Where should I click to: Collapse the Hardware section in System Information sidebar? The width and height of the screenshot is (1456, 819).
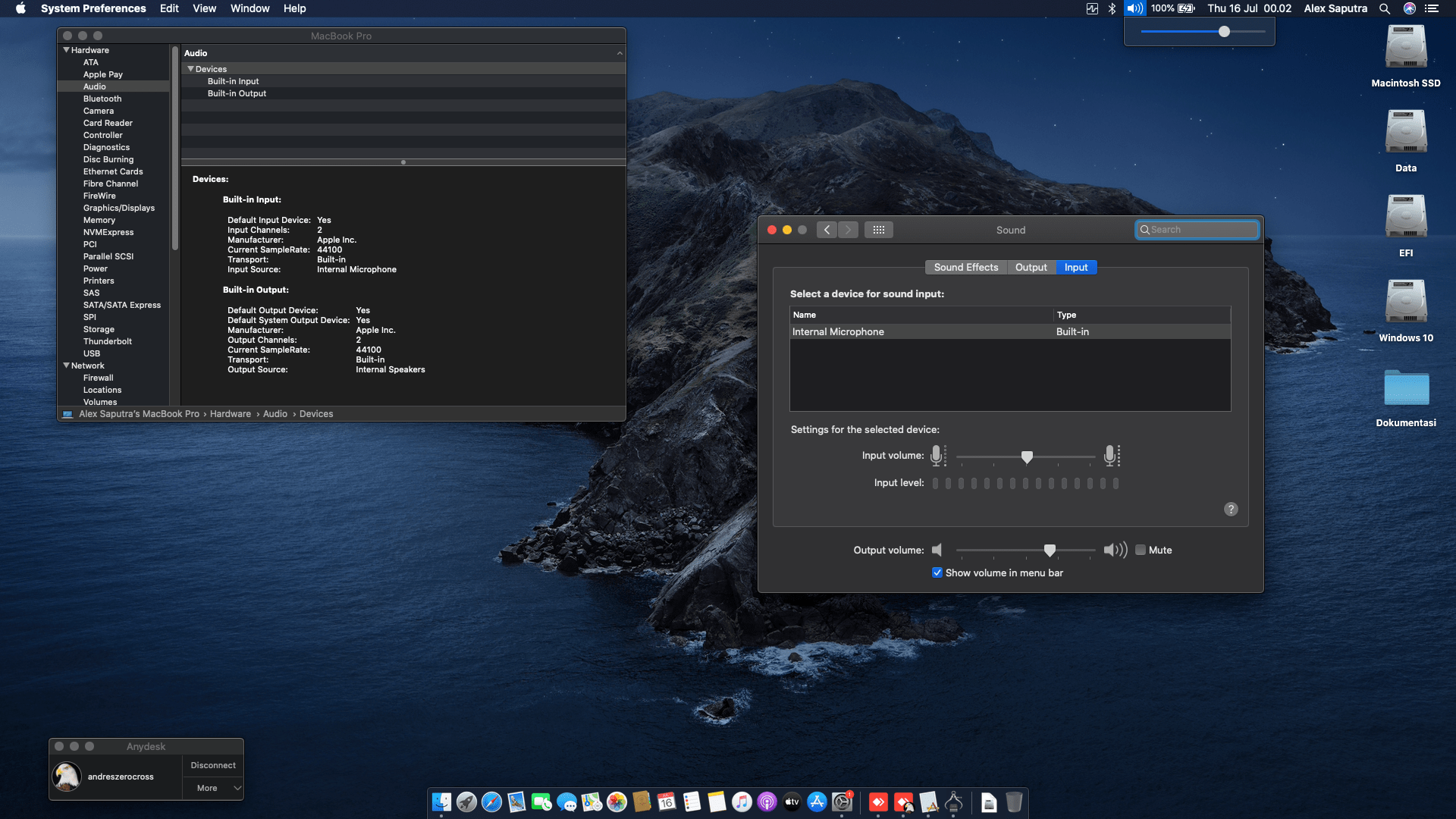coord(67,50)
